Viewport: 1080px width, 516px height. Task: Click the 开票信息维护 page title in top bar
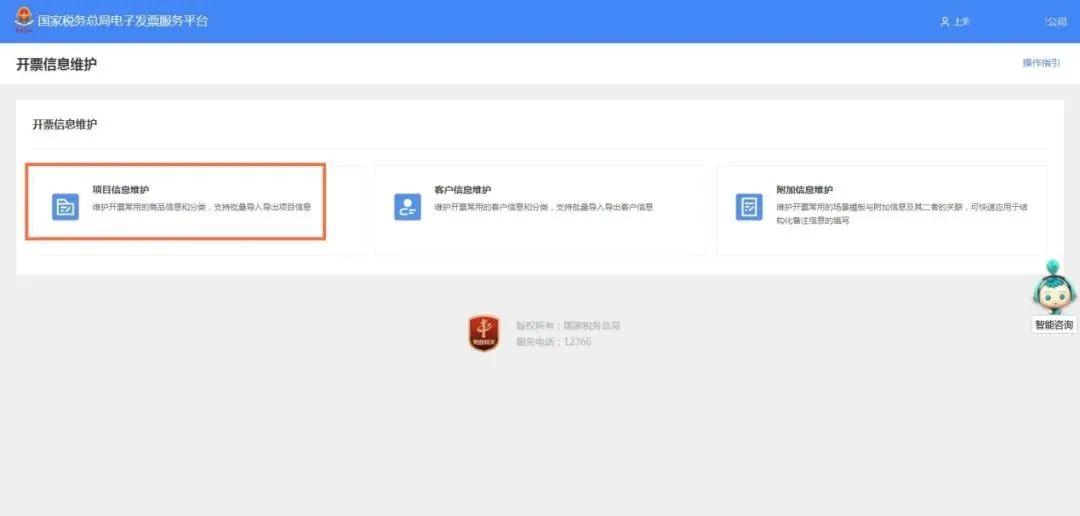tap(57, 64)
